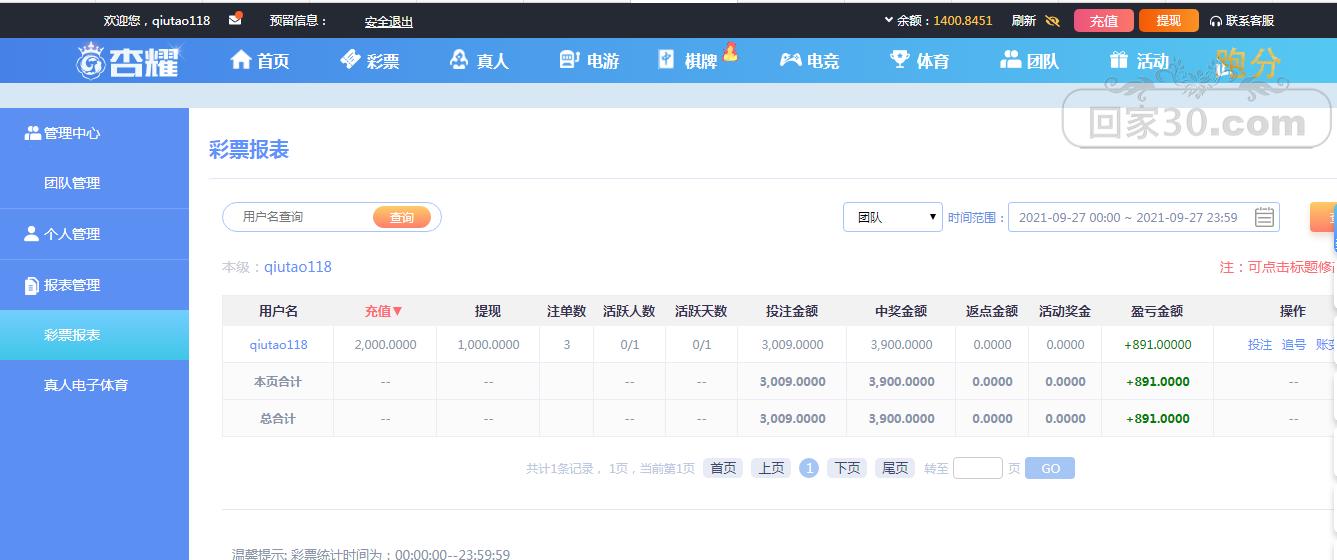
Task: Sort by the 提现 column header
Action: click(488, 311)
